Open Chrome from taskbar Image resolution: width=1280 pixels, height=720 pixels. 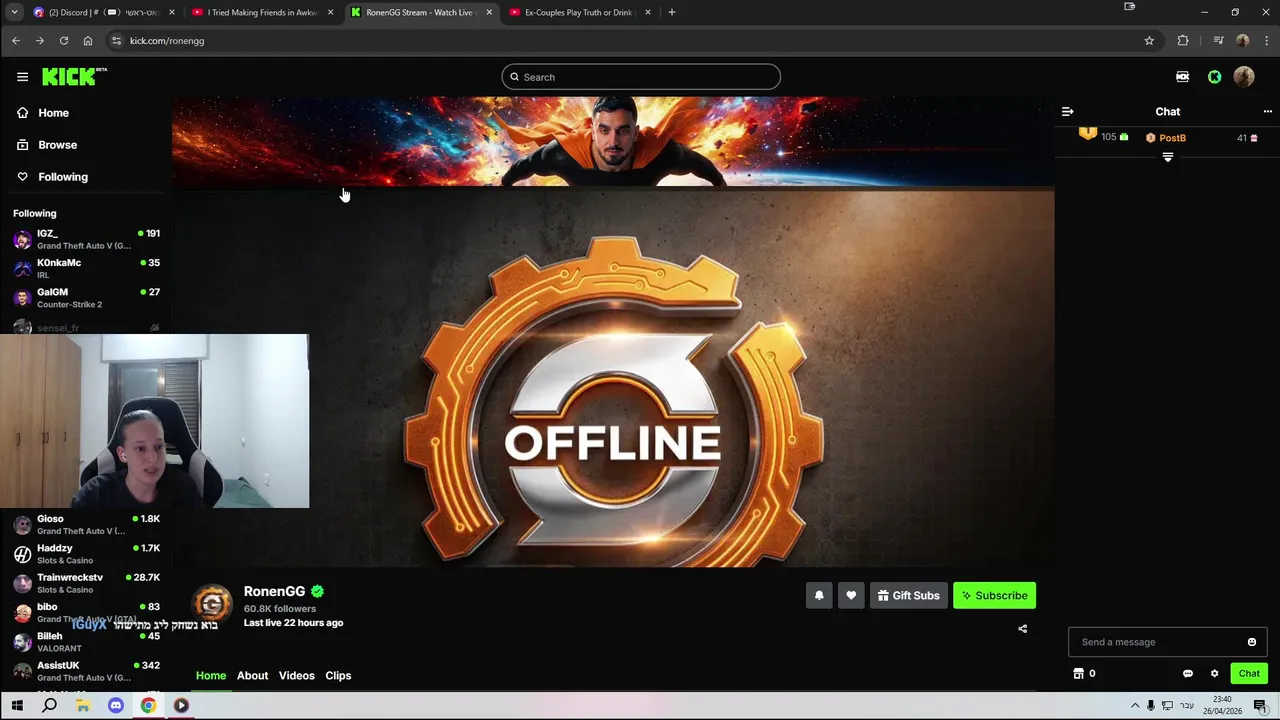148,706
